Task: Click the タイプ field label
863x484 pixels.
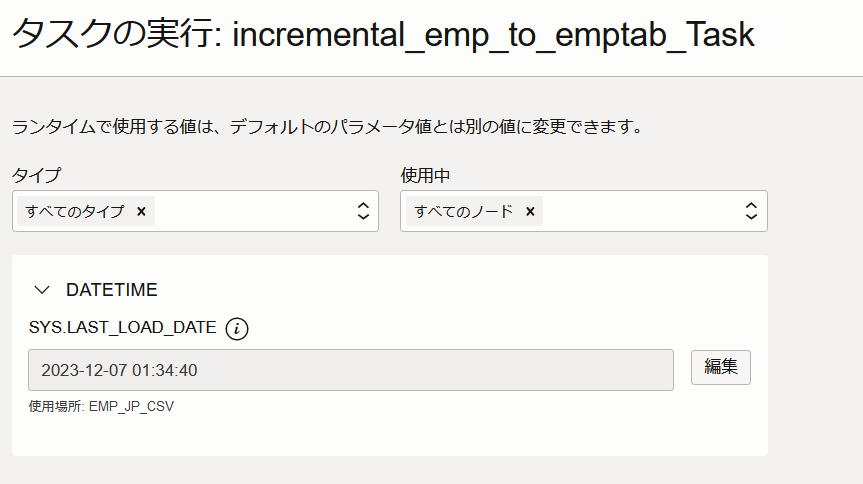Action: [x=37, y=175]
